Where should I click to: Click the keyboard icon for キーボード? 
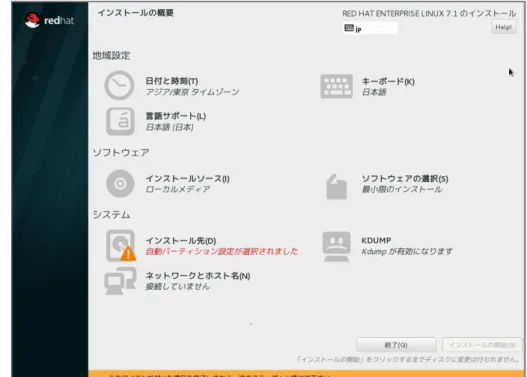(336, 86)
